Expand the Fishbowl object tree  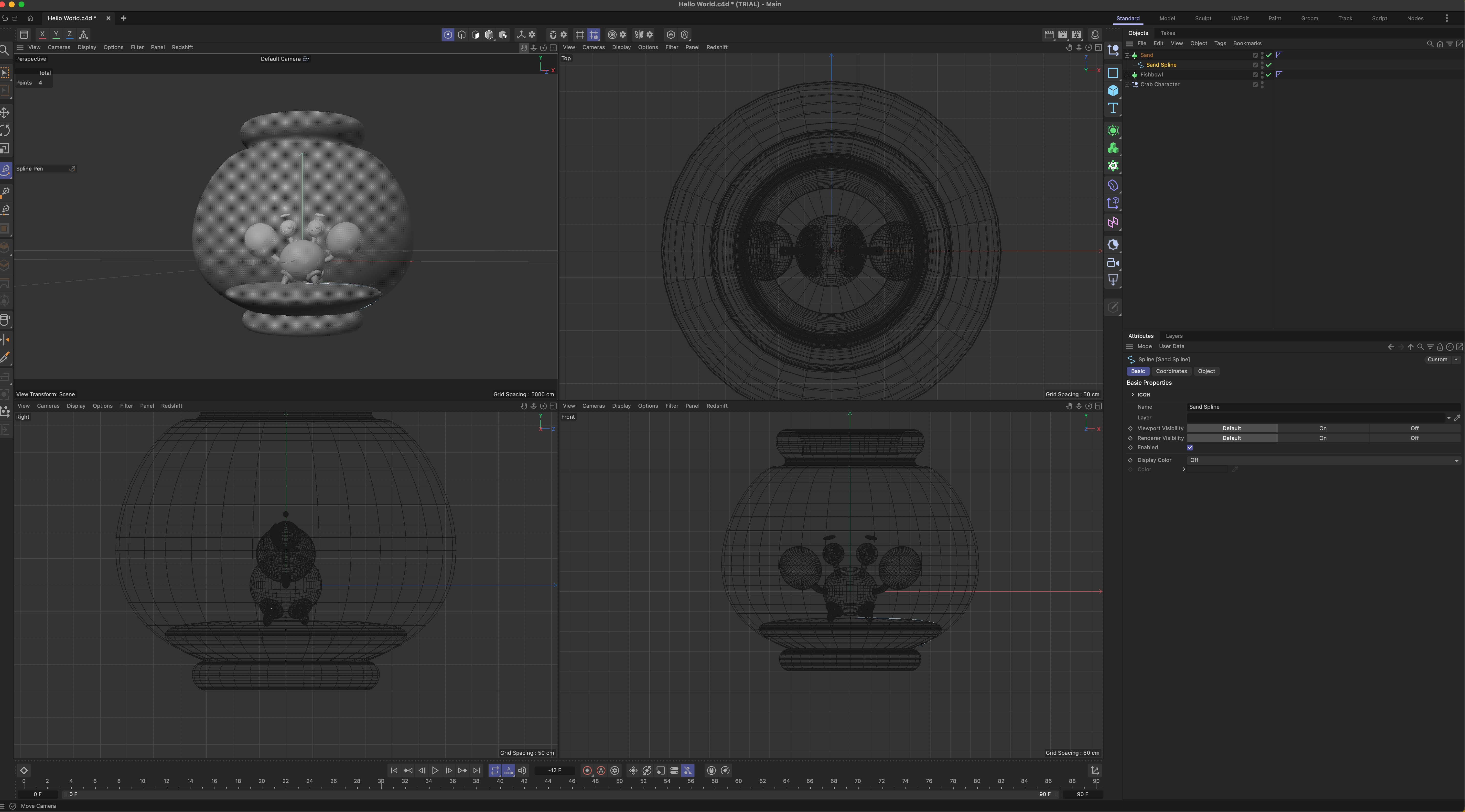point(1127,75)
